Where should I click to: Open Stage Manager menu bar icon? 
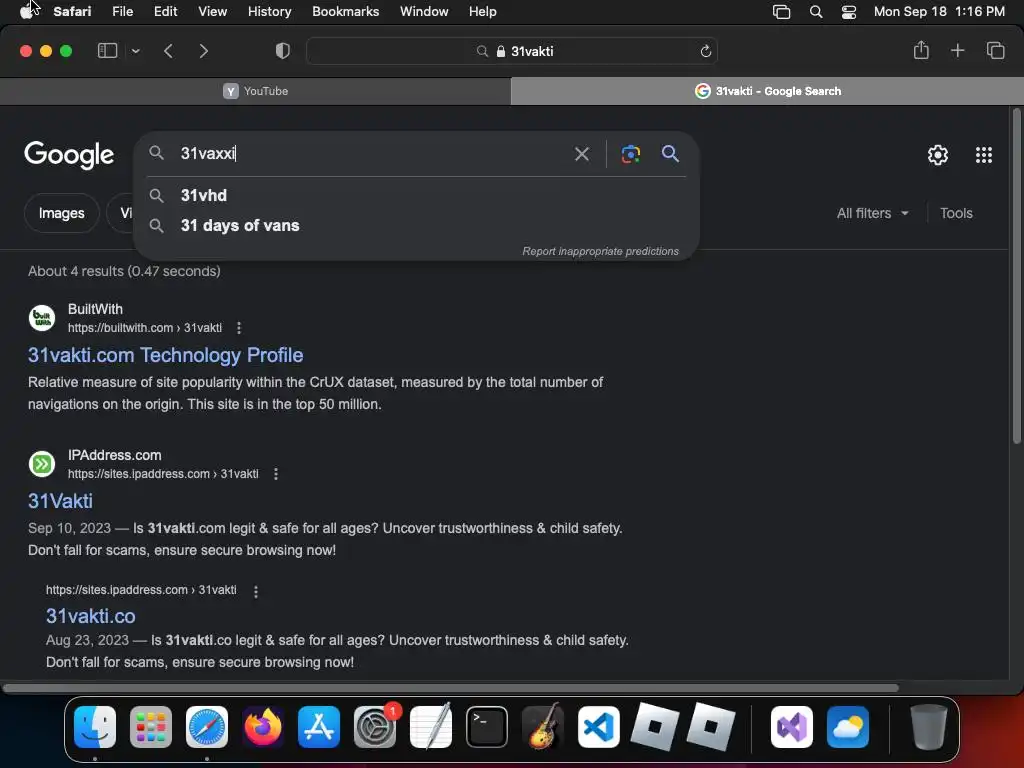pyautogui.click(x=781, y=11)
